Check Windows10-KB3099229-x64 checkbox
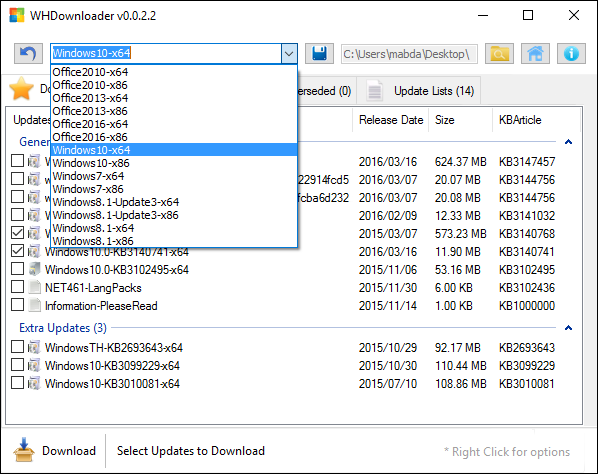The height and width of the screenshot is (474, 598). tap(18, 365)
